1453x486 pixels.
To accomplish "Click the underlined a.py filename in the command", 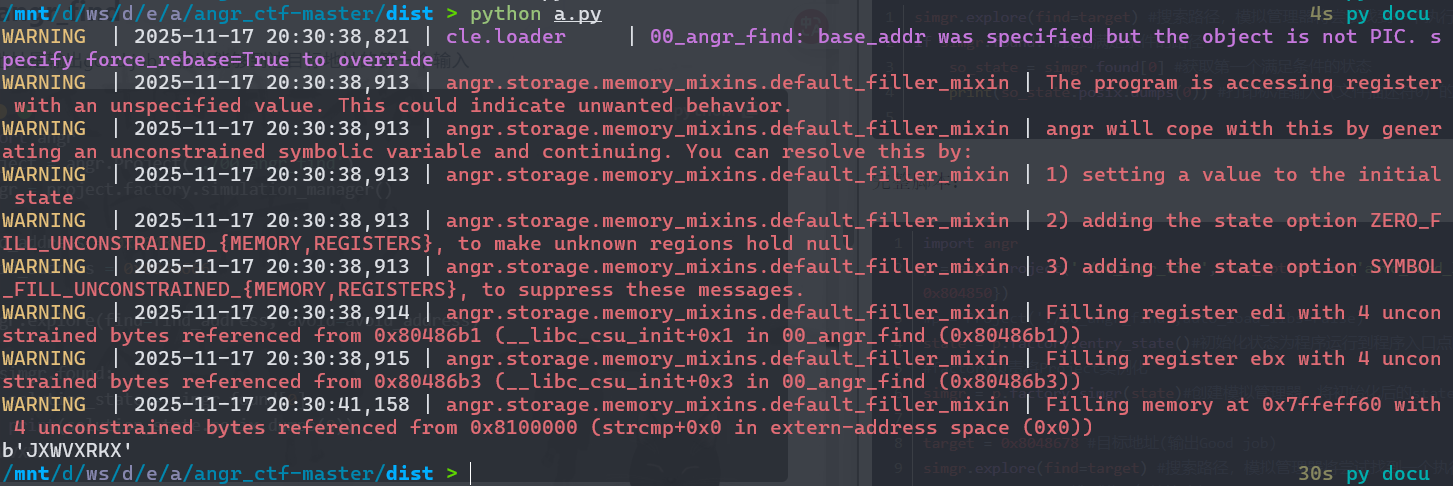I will click(579, 14).
